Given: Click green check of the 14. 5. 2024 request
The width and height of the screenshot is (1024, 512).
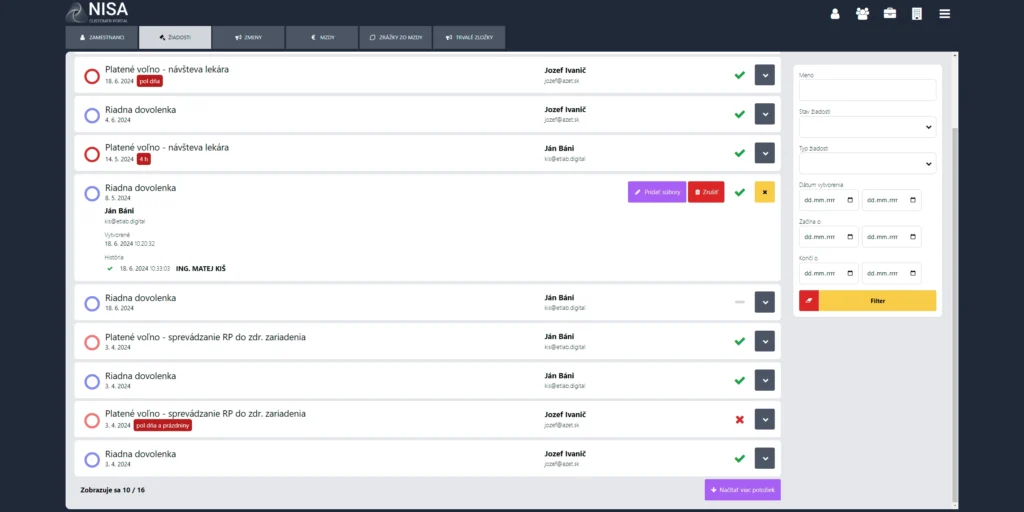Looking at the screenshot, I should 739,153.
